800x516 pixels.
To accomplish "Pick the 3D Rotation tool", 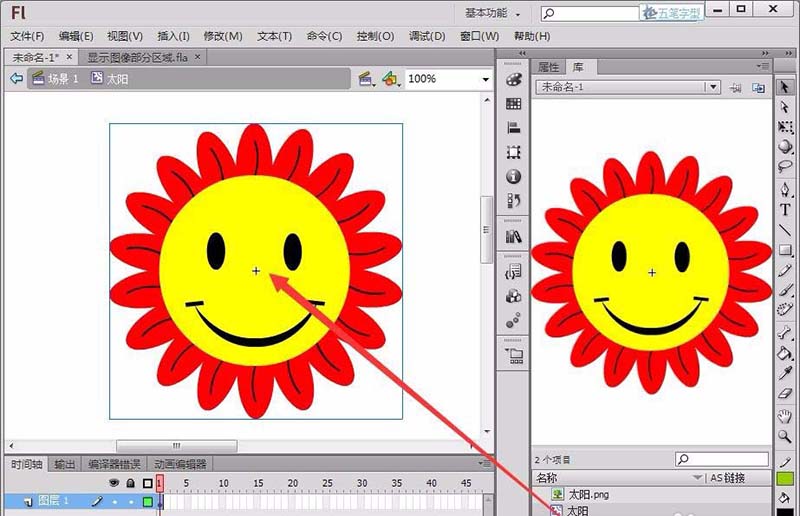I will click(x=785, y=146).
